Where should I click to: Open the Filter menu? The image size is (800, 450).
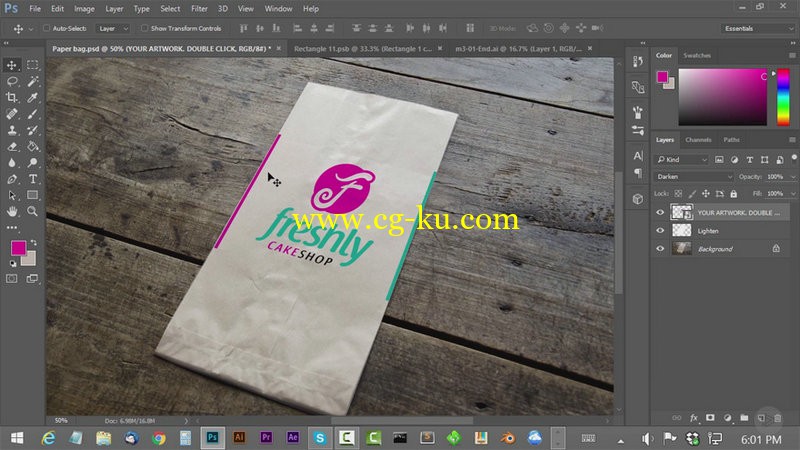click(199, 9)
